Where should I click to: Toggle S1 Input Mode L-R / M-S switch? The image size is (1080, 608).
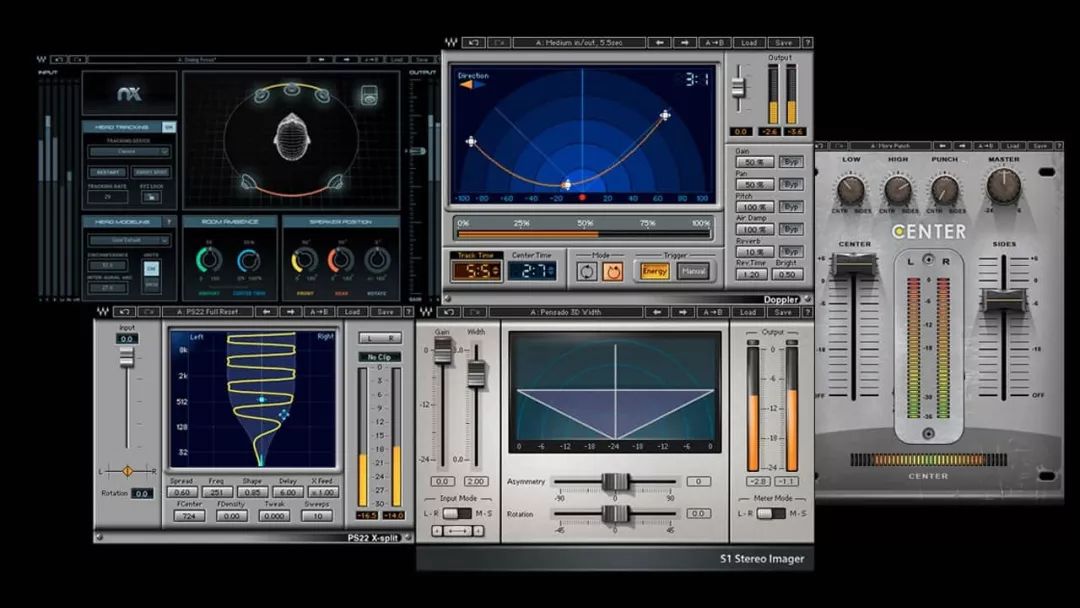456,513
